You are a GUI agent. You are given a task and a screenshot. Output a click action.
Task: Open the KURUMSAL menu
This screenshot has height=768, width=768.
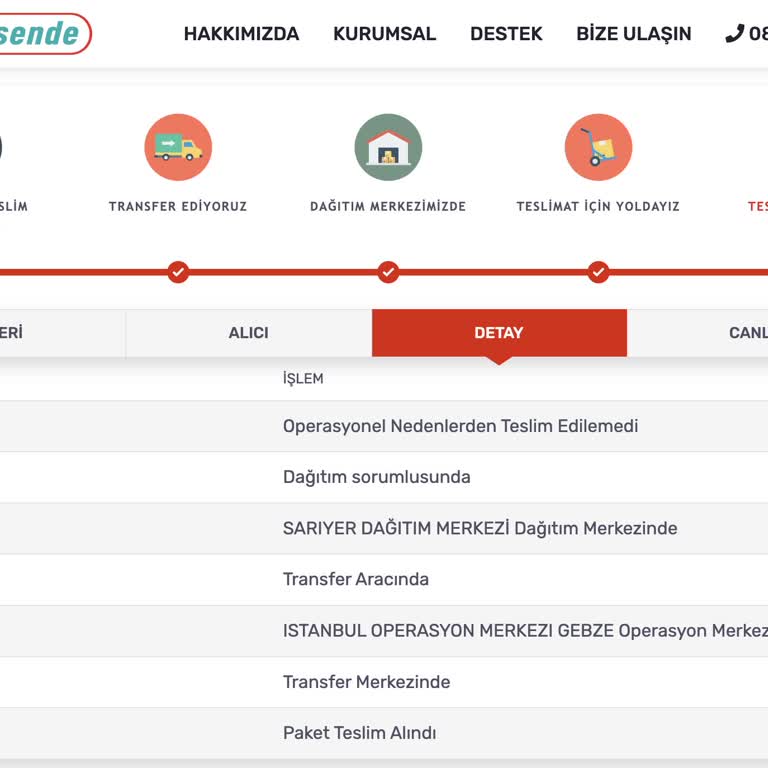point(384,34)
